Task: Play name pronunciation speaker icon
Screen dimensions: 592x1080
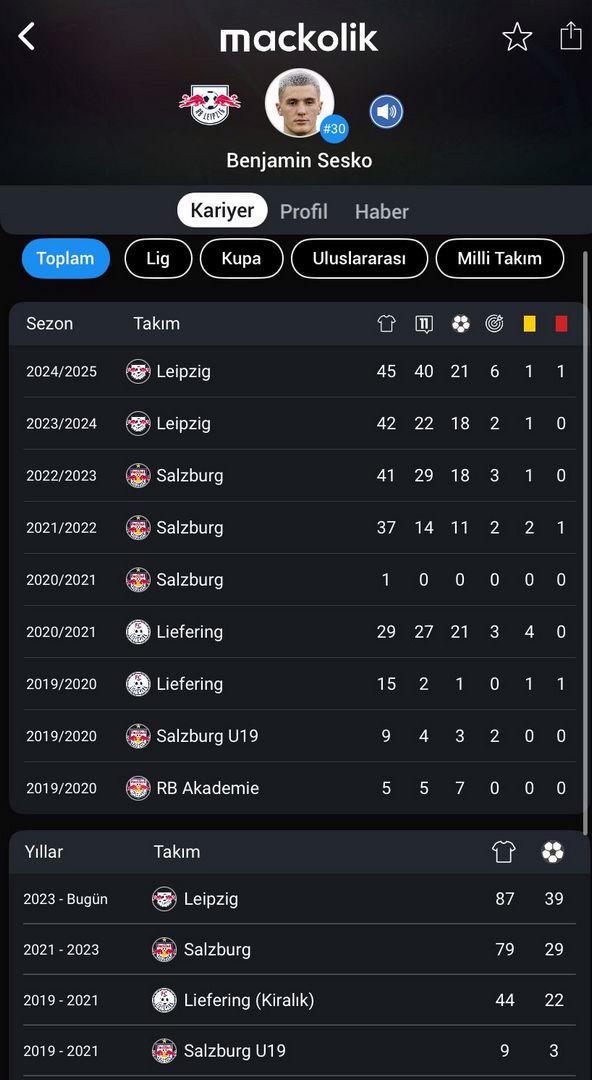Action: (386, 112)
